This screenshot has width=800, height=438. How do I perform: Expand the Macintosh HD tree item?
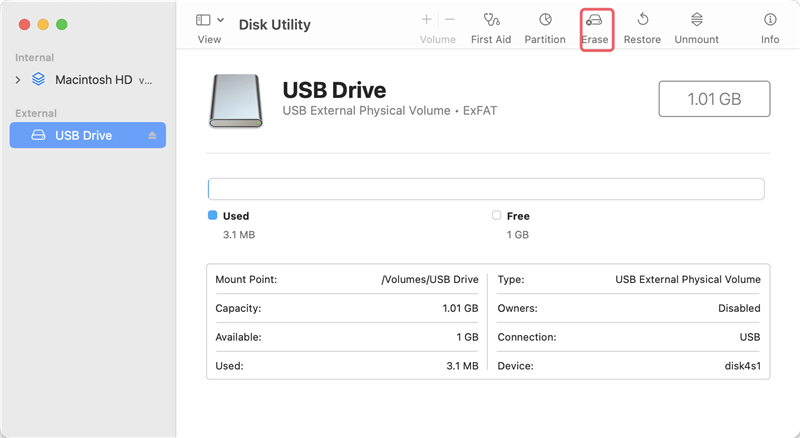click(18, 80)
